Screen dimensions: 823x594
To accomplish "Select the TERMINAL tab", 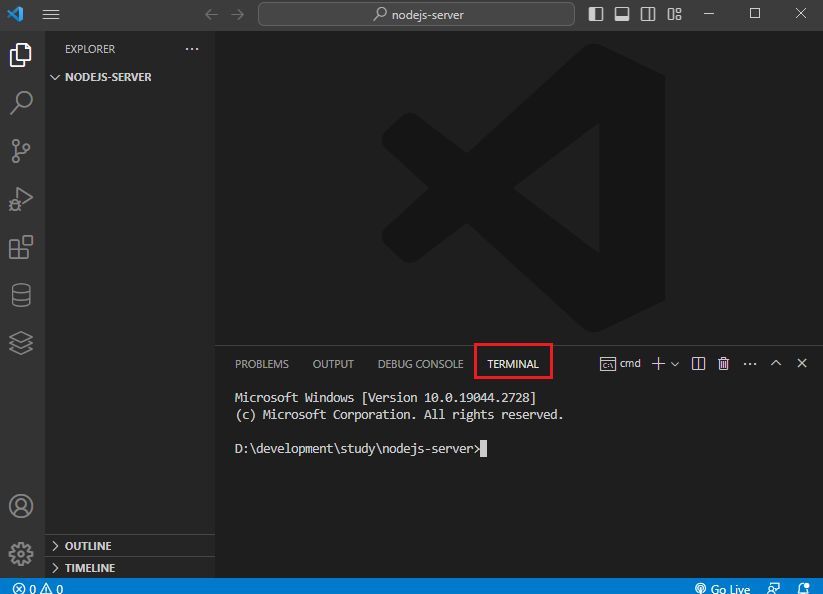I will coord(513,364).
